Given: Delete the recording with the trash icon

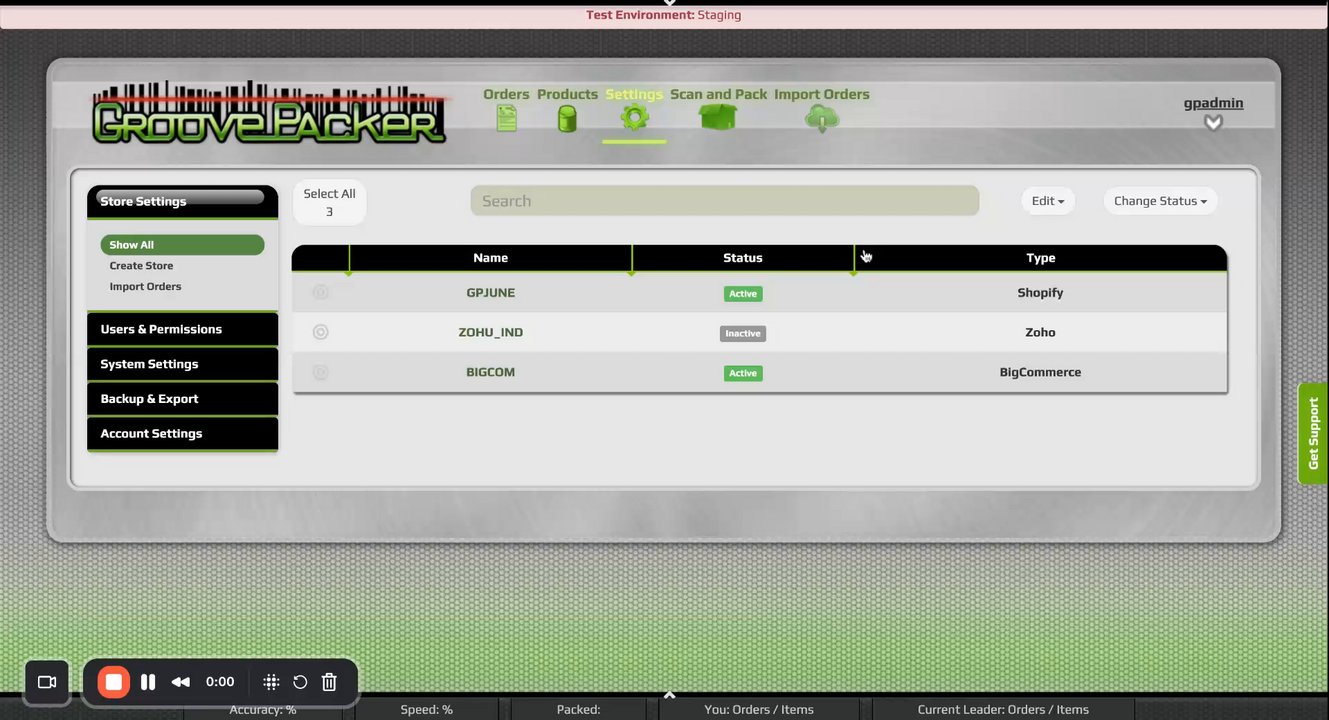Looking at the screenshot, I should click(x=329, y=682).
